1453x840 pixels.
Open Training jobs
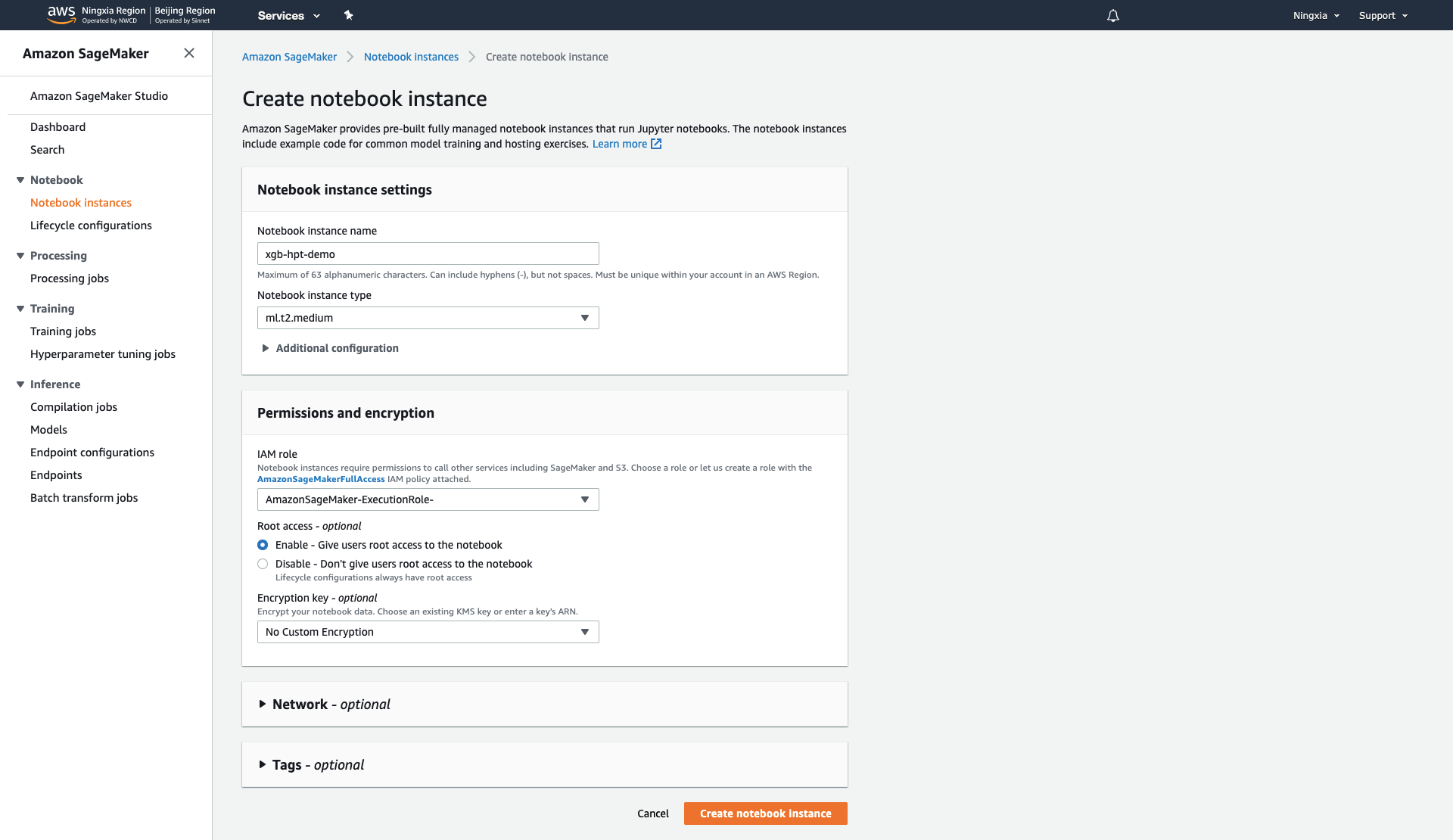pyautogui.click(x=63, y=331)
